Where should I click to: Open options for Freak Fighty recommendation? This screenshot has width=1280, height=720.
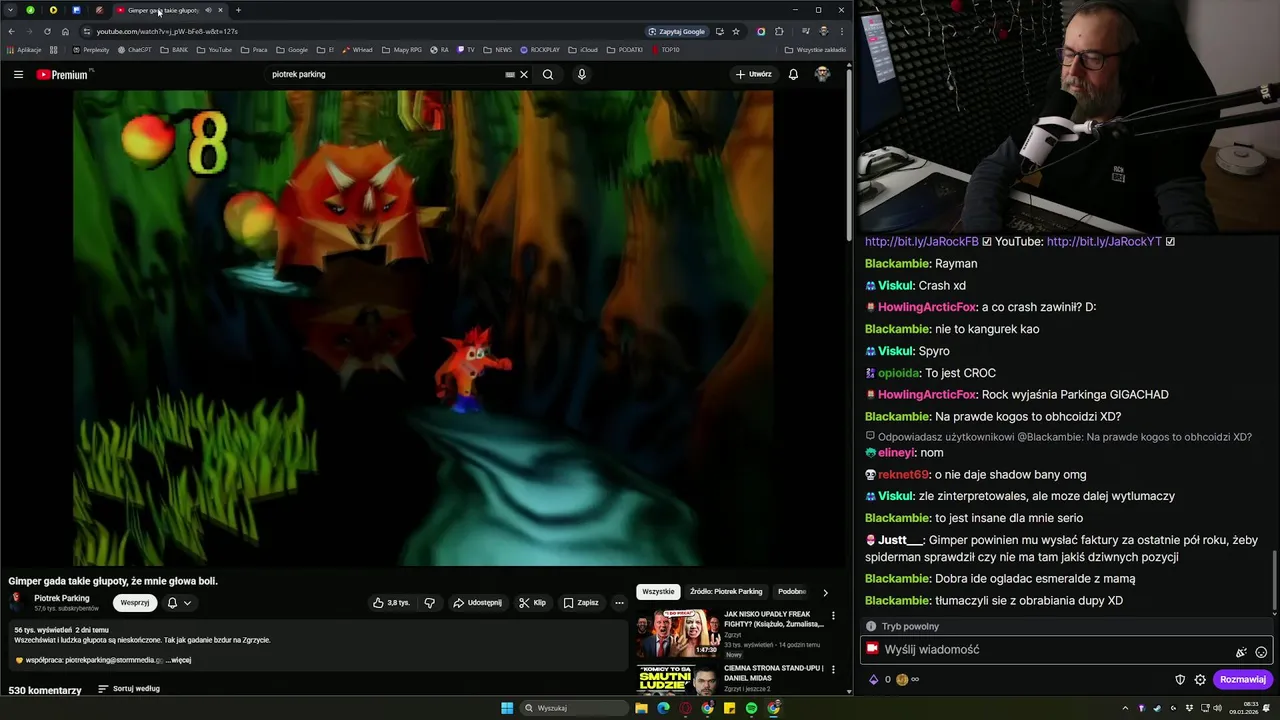click(x=833, y=616)
